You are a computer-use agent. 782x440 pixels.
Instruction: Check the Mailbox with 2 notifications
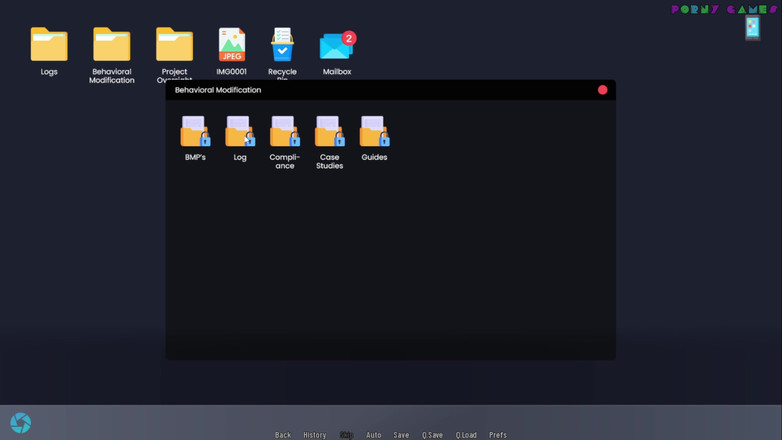pyautogui.click(x=337, y=46)
